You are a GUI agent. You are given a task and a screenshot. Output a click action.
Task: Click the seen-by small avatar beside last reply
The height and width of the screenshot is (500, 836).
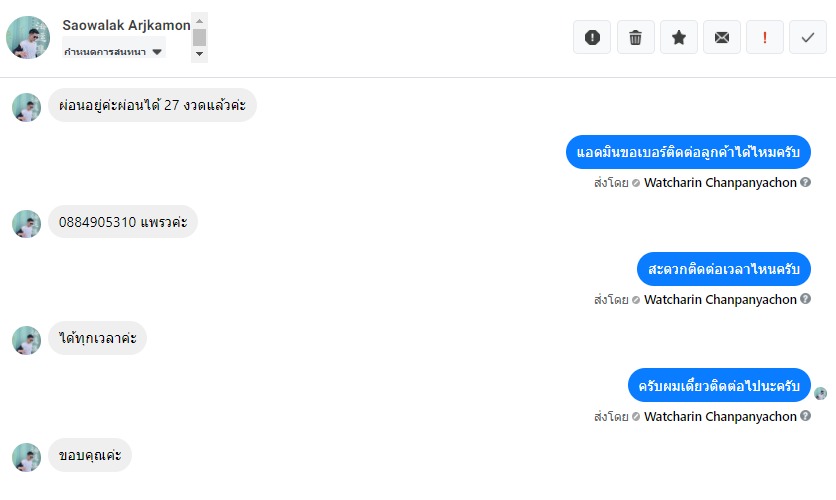tap(821, 394)
